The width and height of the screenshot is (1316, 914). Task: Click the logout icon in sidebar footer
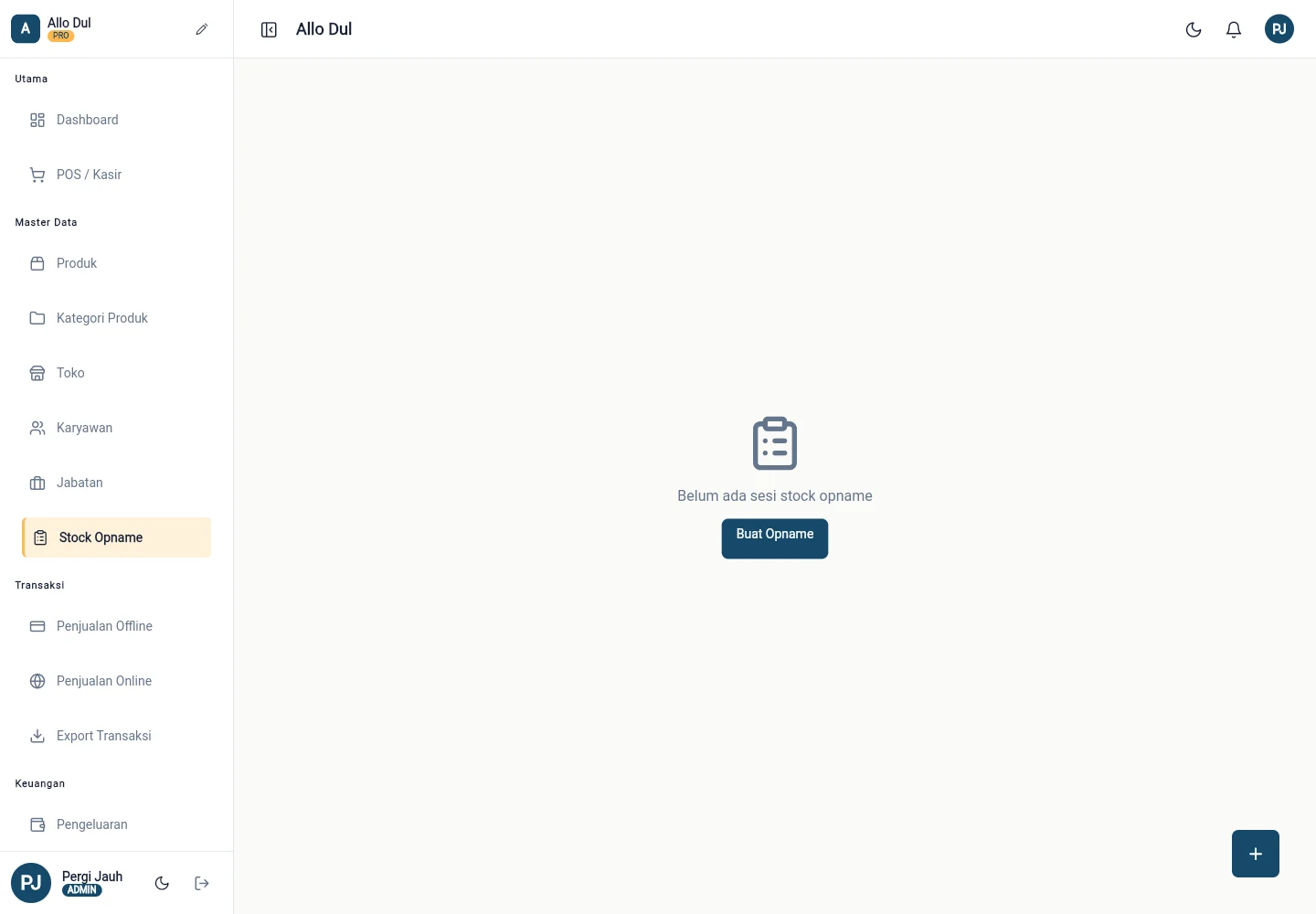202,883
